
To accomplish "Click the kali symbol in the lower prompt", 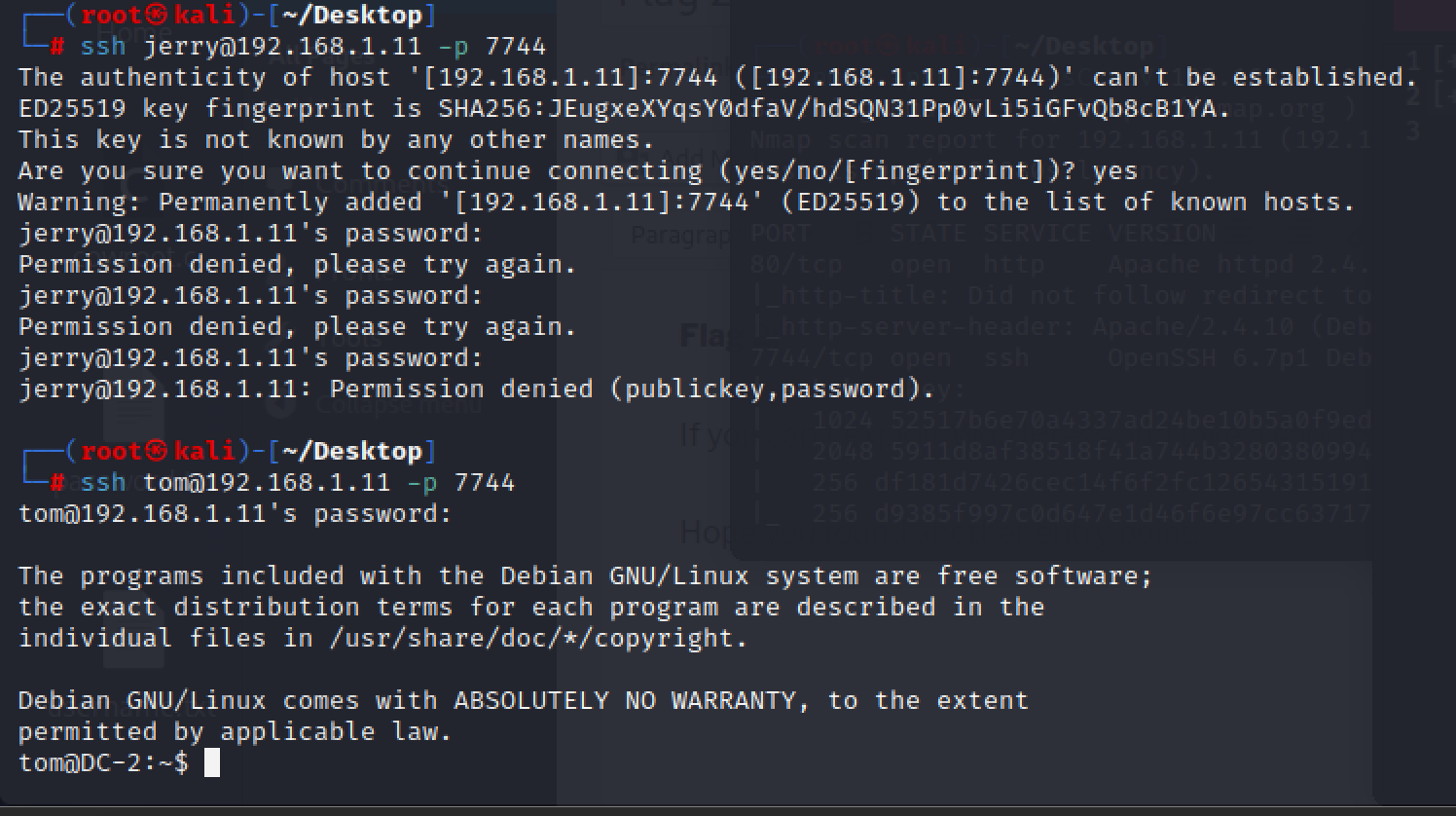I will [157, 451].
